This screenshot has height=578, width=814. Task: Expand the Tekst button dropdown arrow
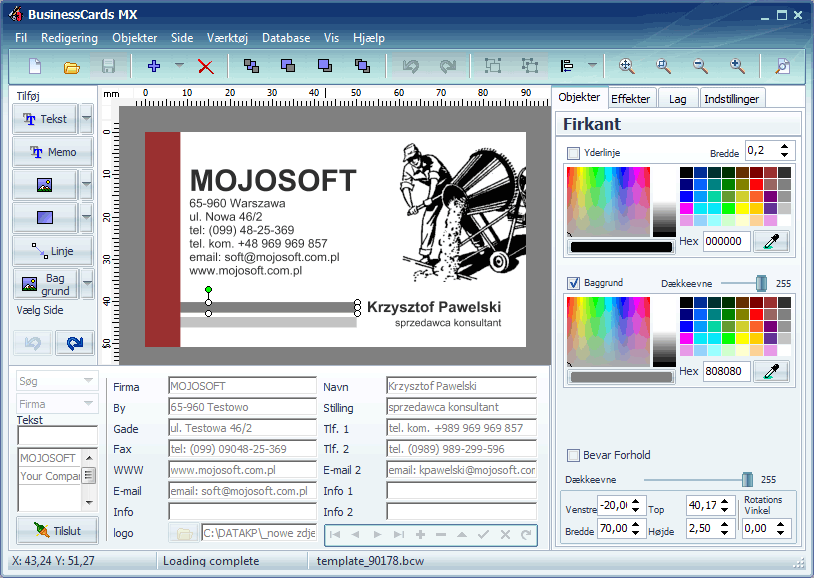pos(86,119)
